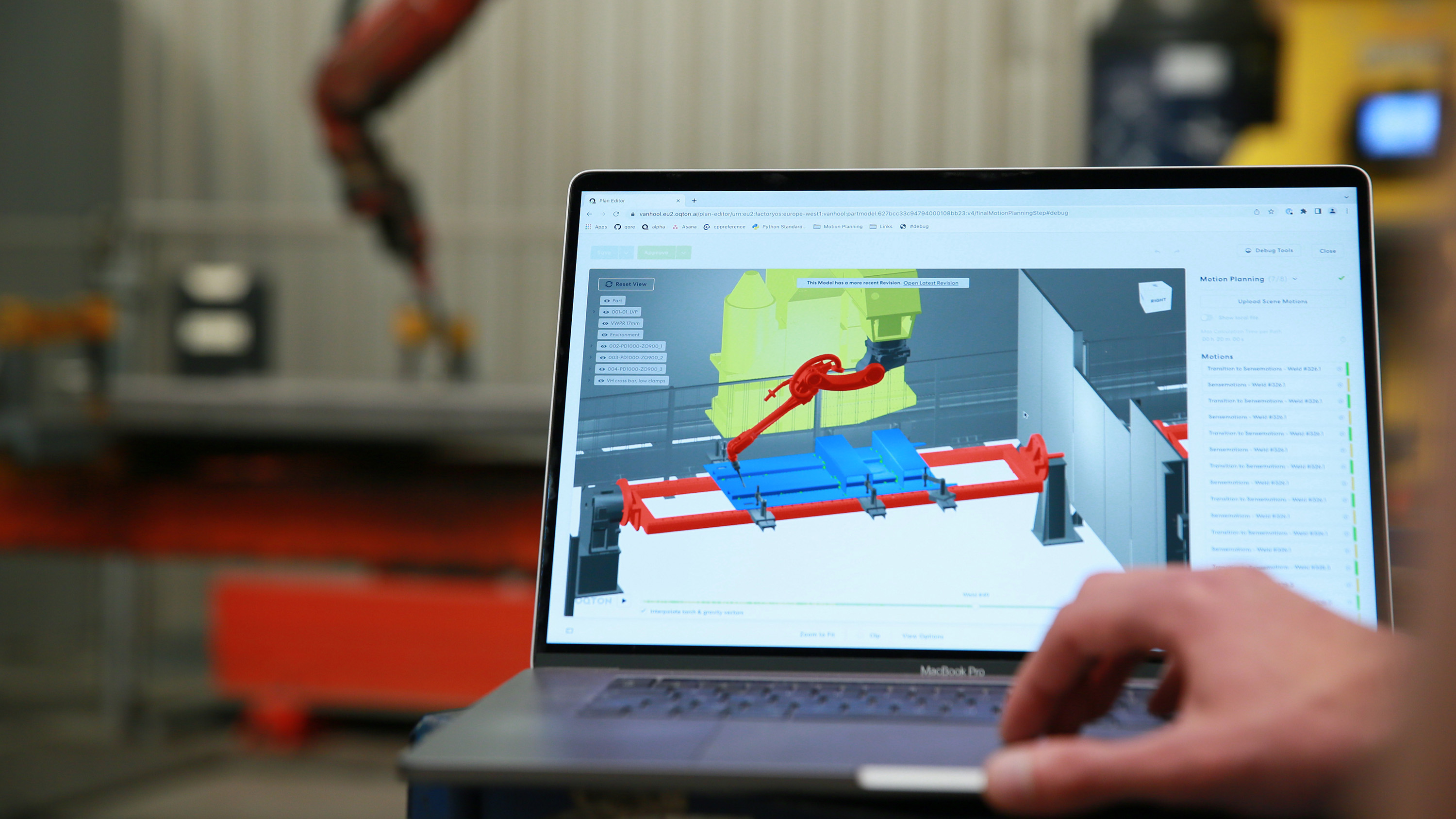This screenshot has width=1456, height=819.
Task: Click the green status indicator next to motion
Action: (1348, 371)
